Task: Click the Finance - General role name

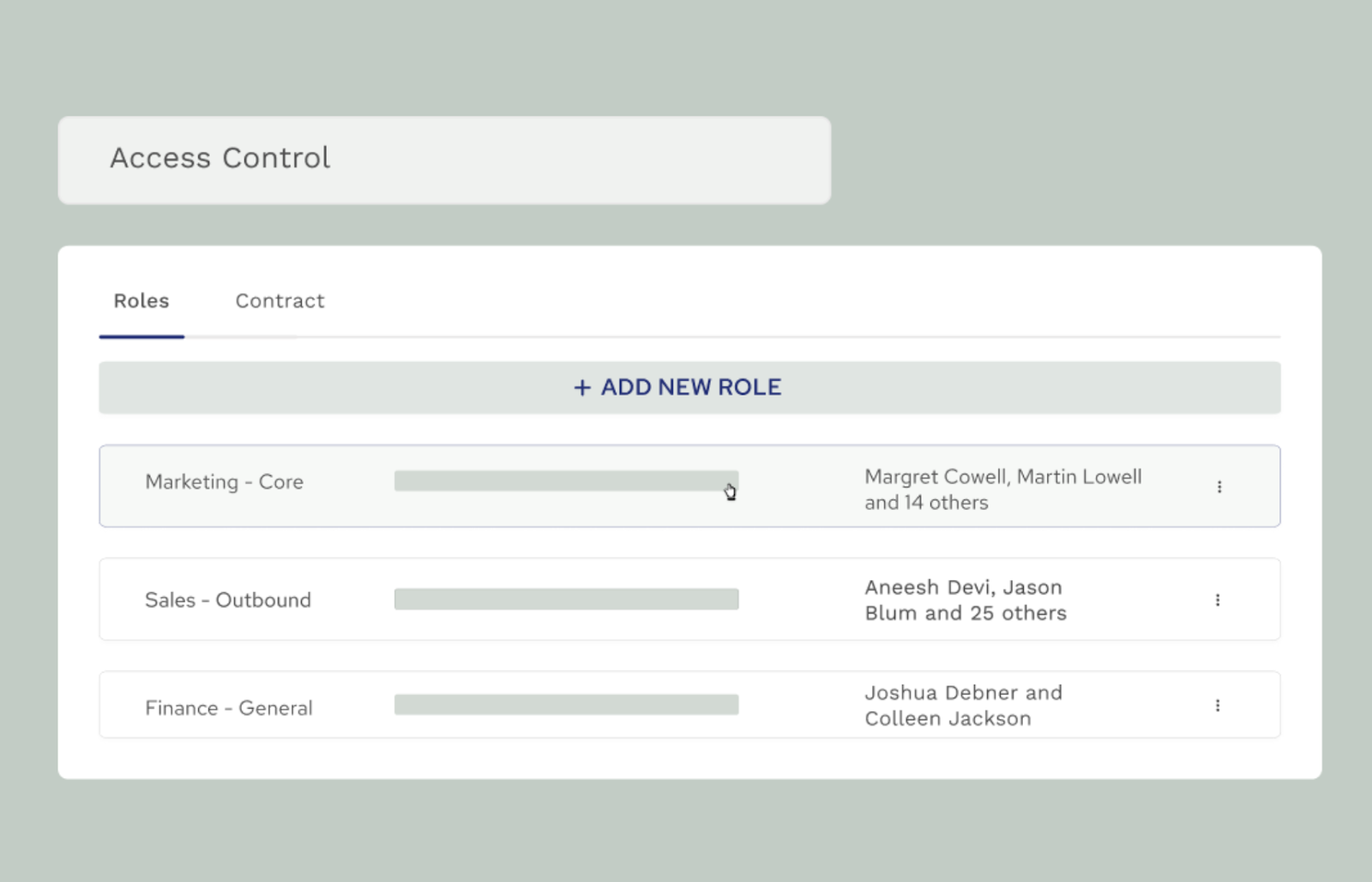Action: point(228,708)
